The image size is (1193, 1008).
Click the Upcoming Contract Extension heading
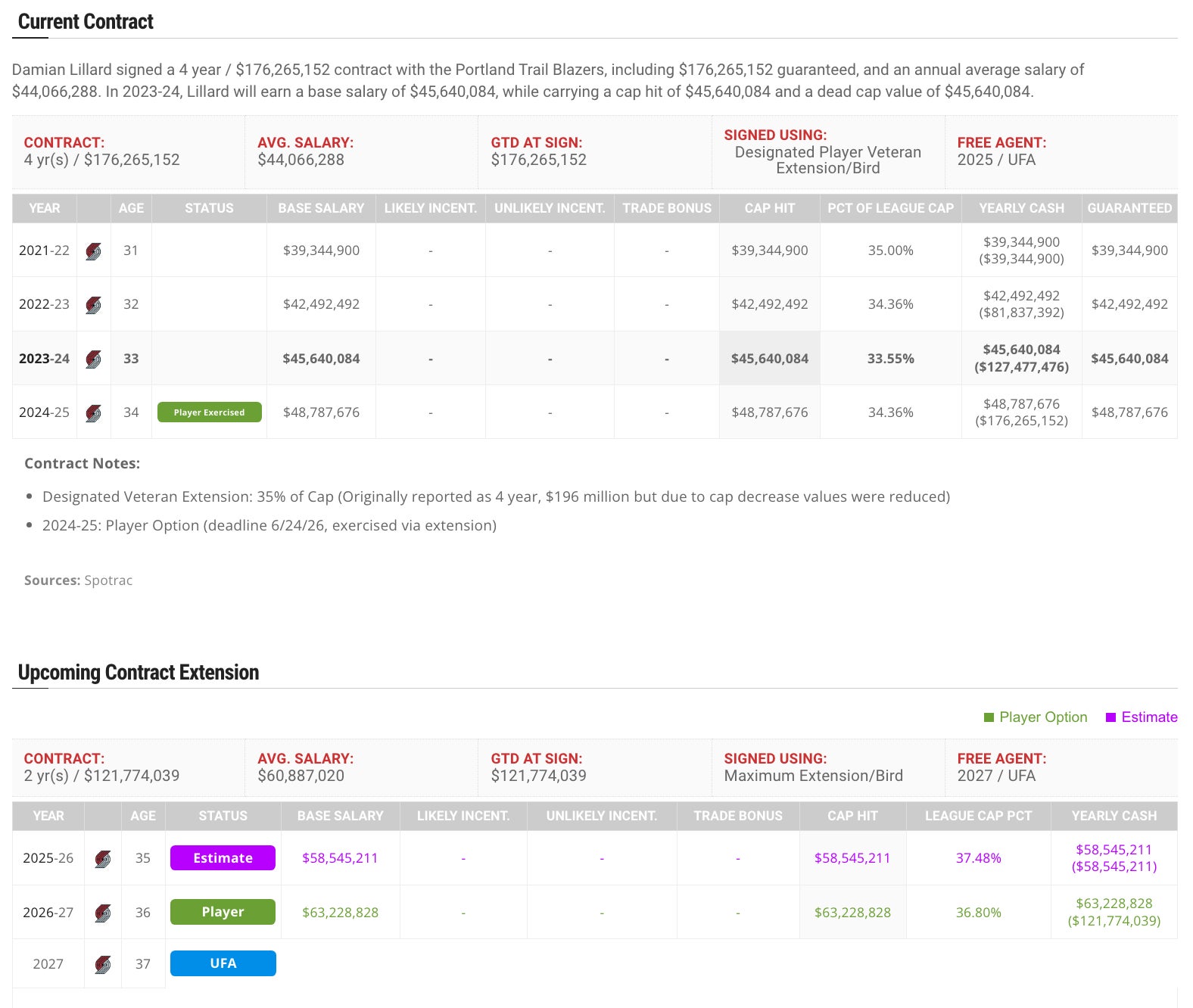(x=139, y=673)
